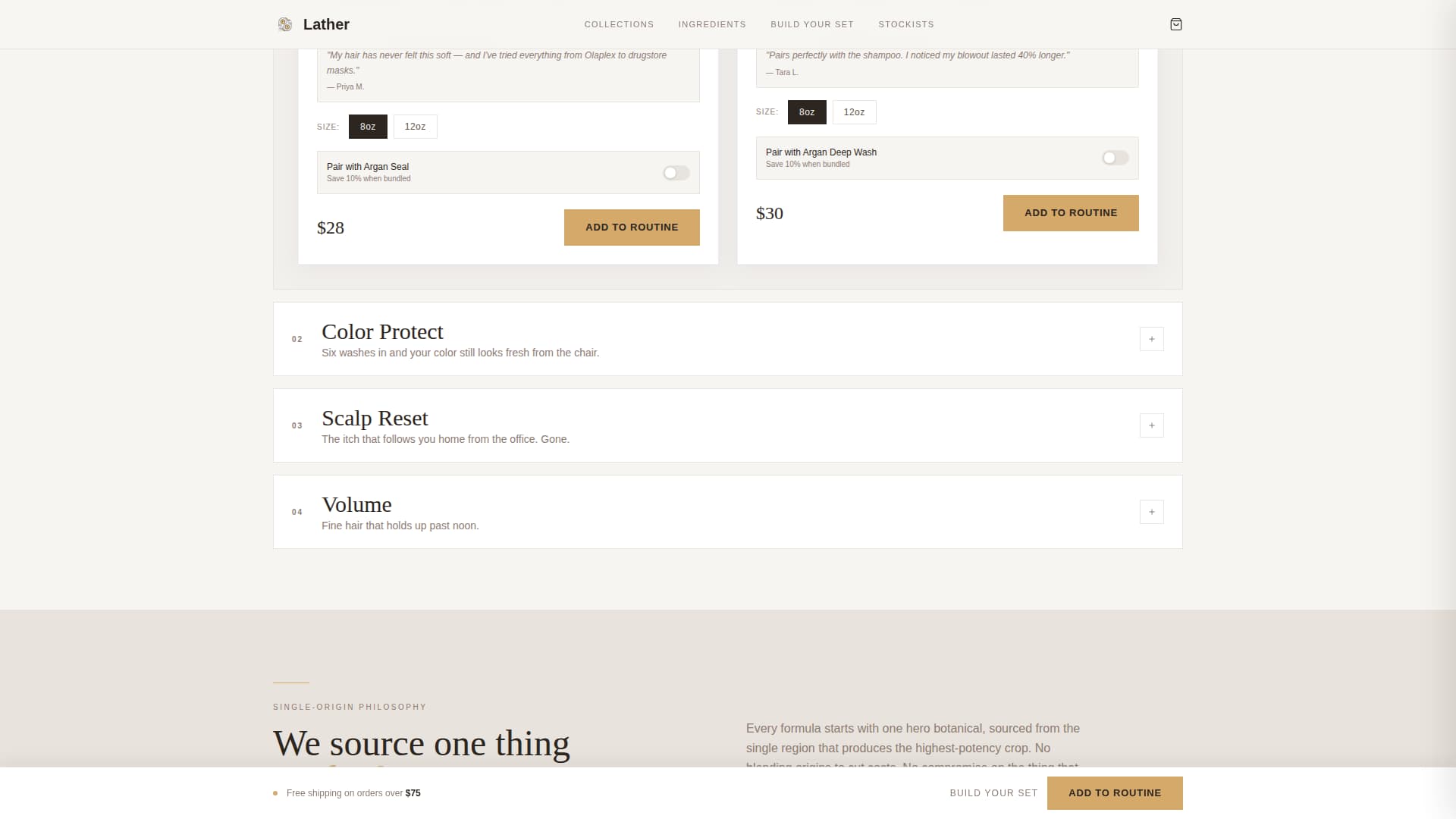Click Build Your Set in the bottom bar
This screenshot has width=1456, height=819.
coord(993,792)
